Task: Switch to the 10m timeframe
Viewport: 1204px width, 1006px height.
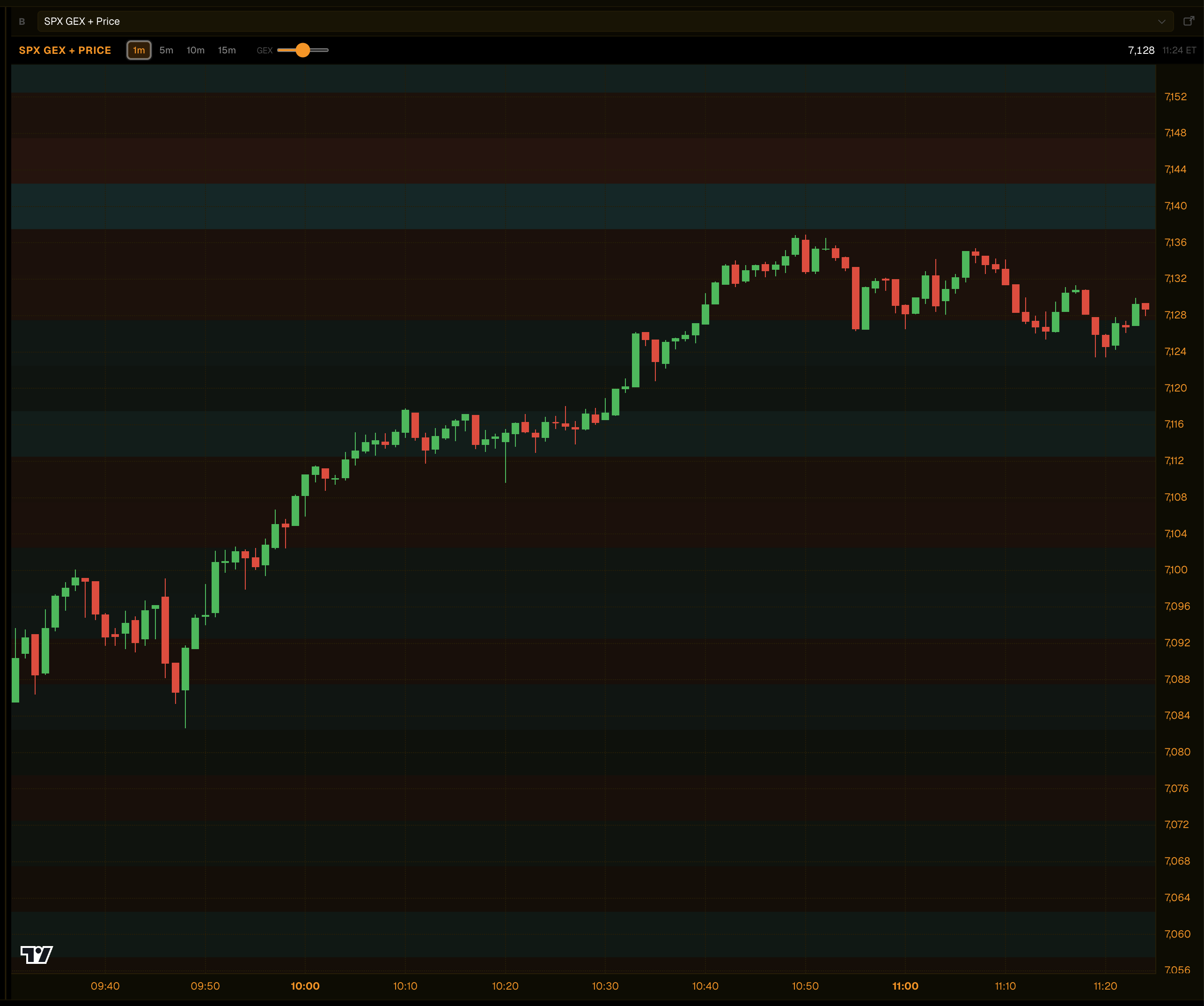Action: [x=196, y=51]
